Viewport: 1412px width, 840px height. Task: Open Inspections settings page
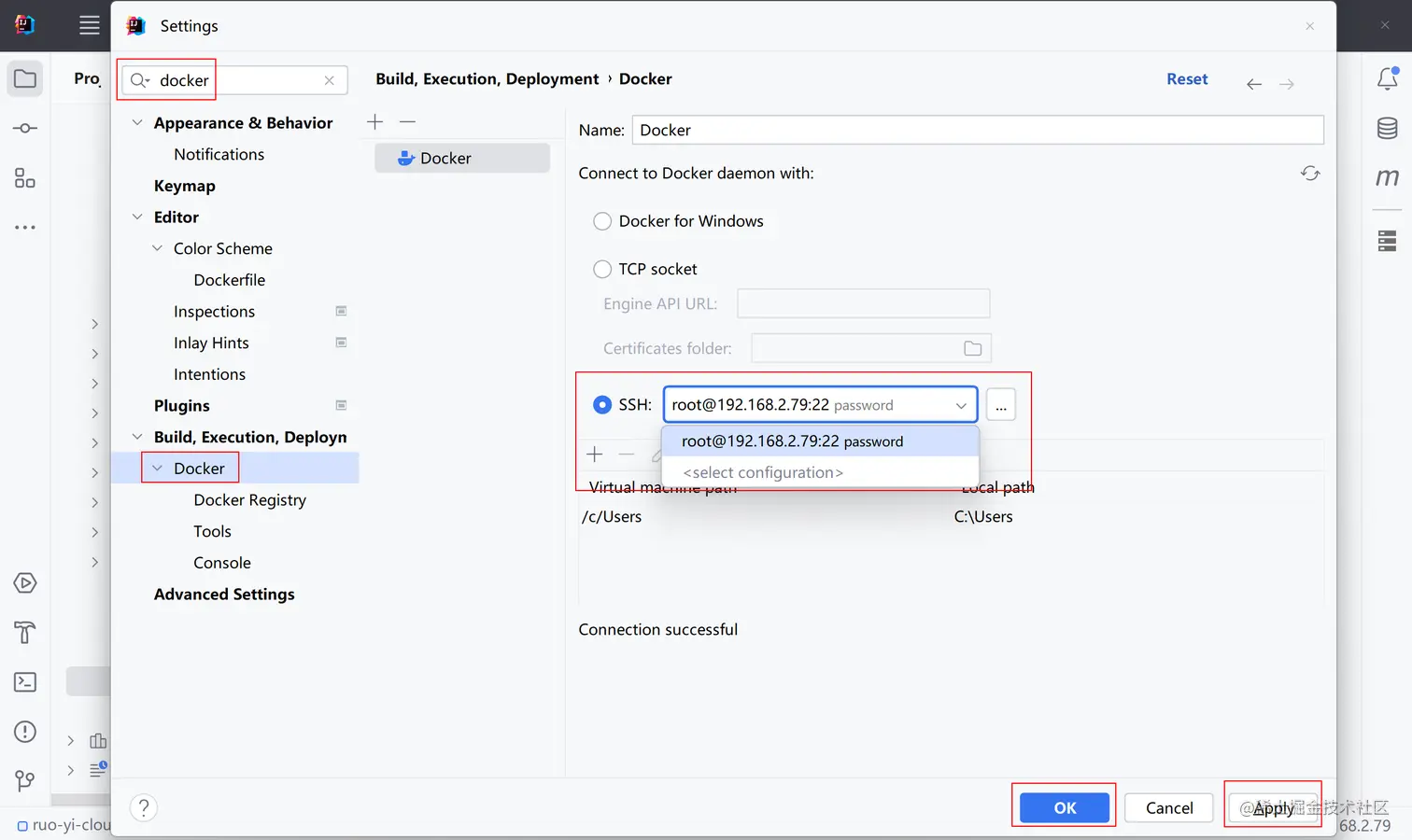pyautogui.click(x=214, y=312)
